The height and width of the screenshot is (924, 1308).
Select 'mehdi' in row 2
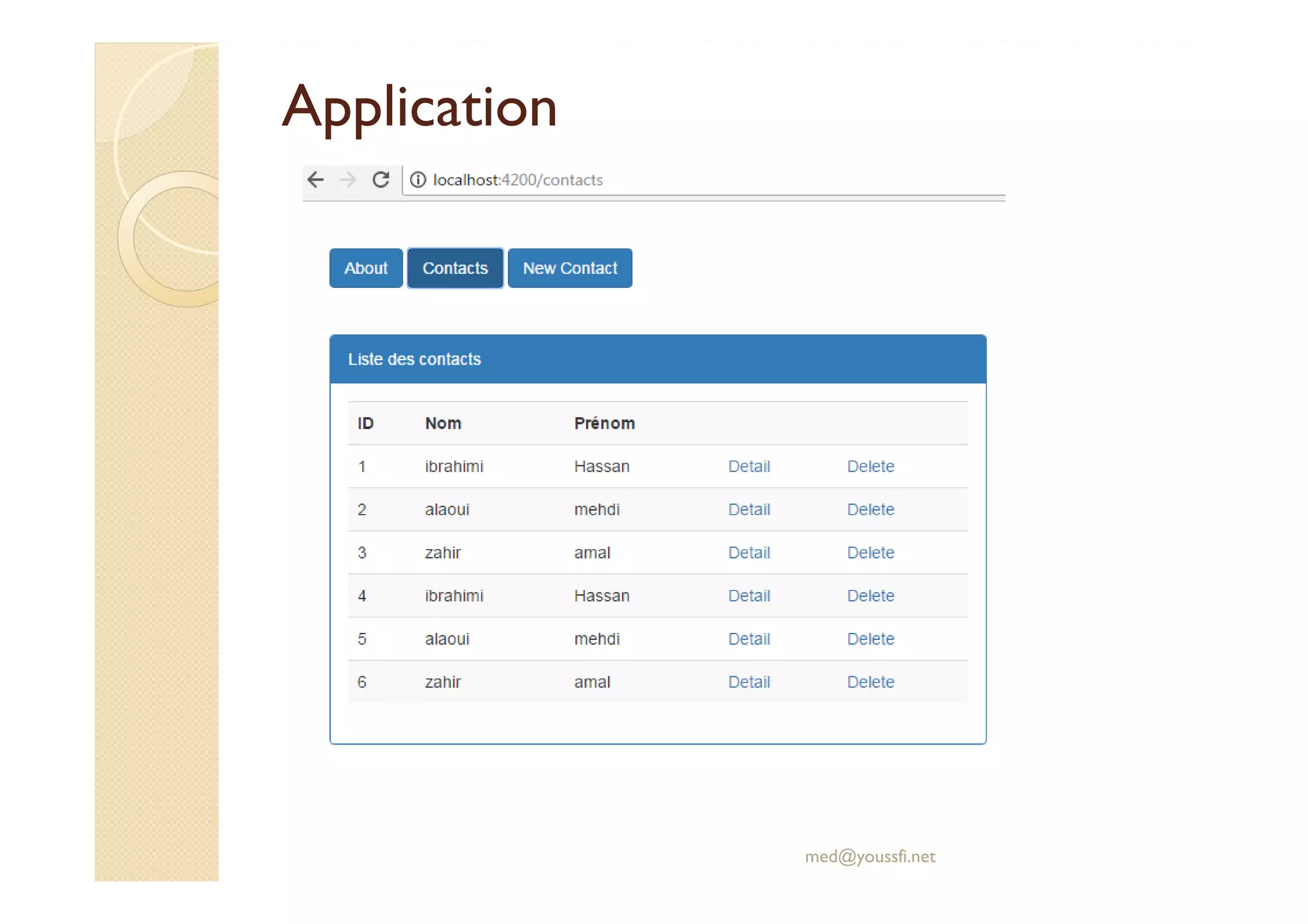point(597,510)
